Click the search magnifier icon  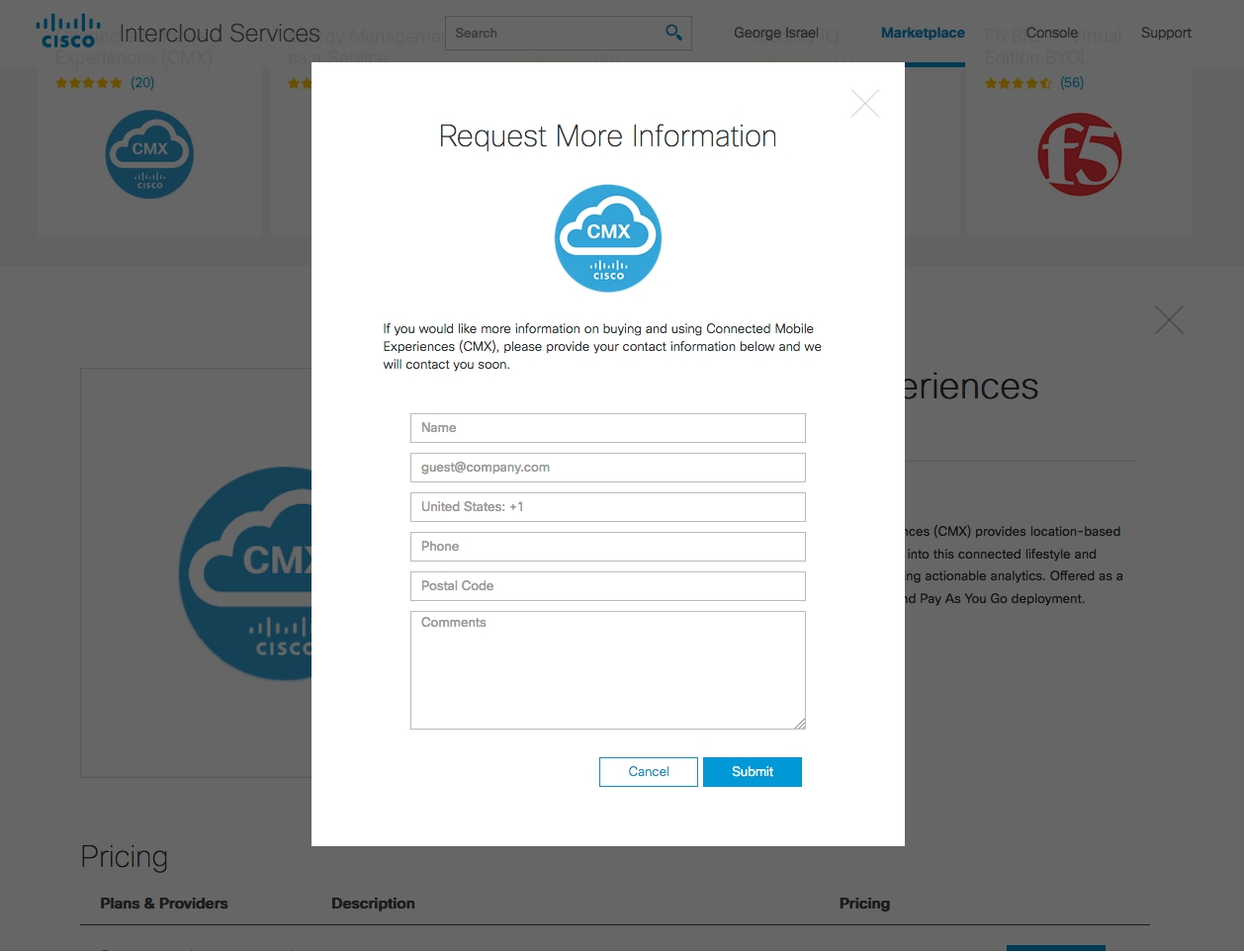(x=673, y=33)
